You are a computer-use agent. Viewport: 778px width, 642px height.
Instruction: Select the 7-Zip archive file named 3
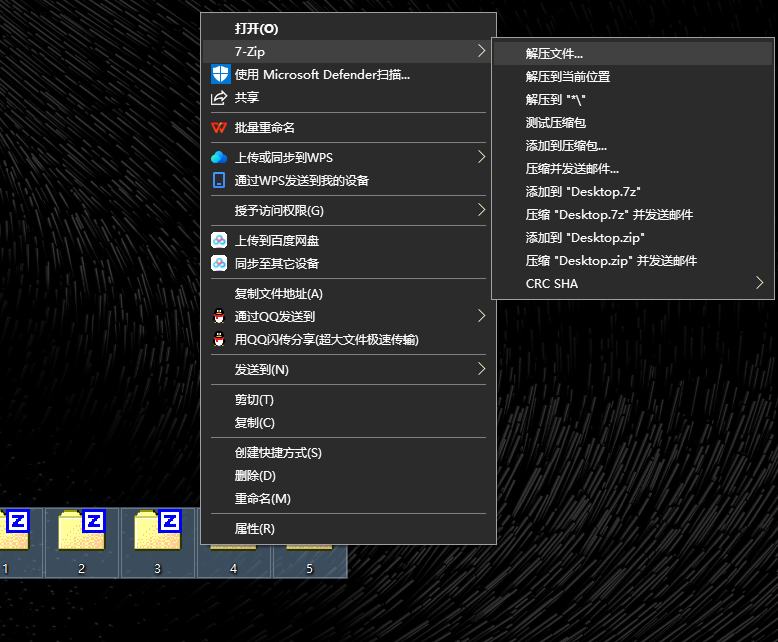pyautogui.click(x=158, y=542)
